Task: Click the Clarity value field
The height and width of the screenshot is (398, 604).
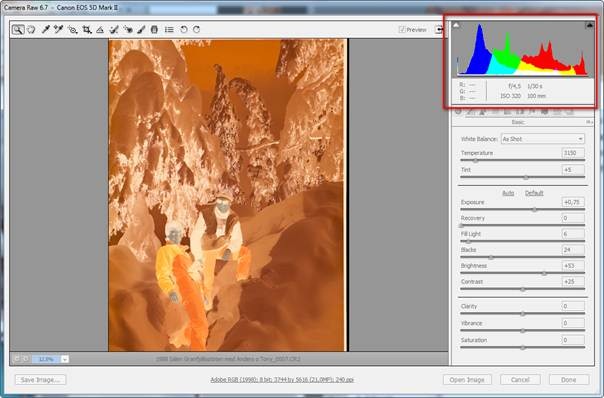Action: [573, 306]
